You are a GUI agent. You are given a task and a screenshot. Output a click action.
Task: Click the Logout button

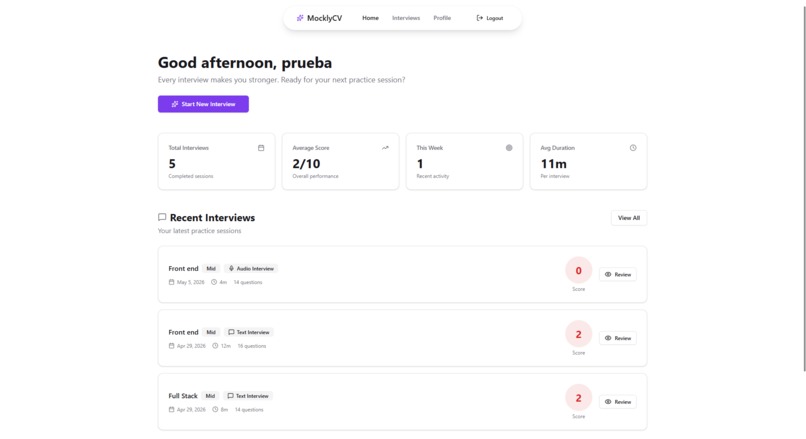point(490,18)
